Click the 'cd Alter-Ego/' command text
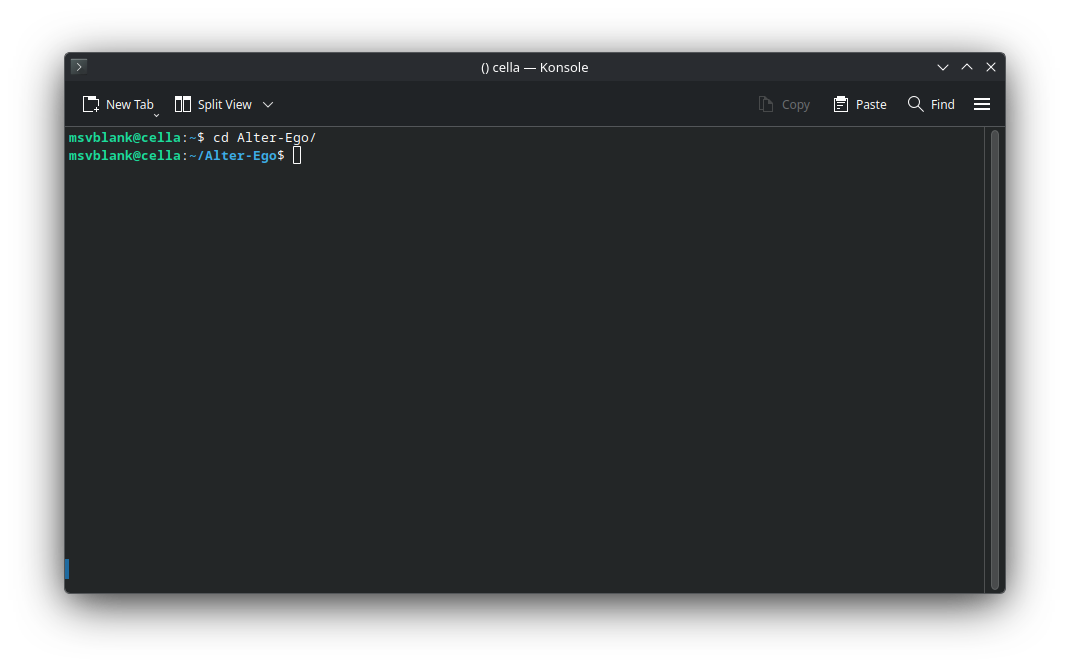The image size is (1070, 670). point(264,137)
